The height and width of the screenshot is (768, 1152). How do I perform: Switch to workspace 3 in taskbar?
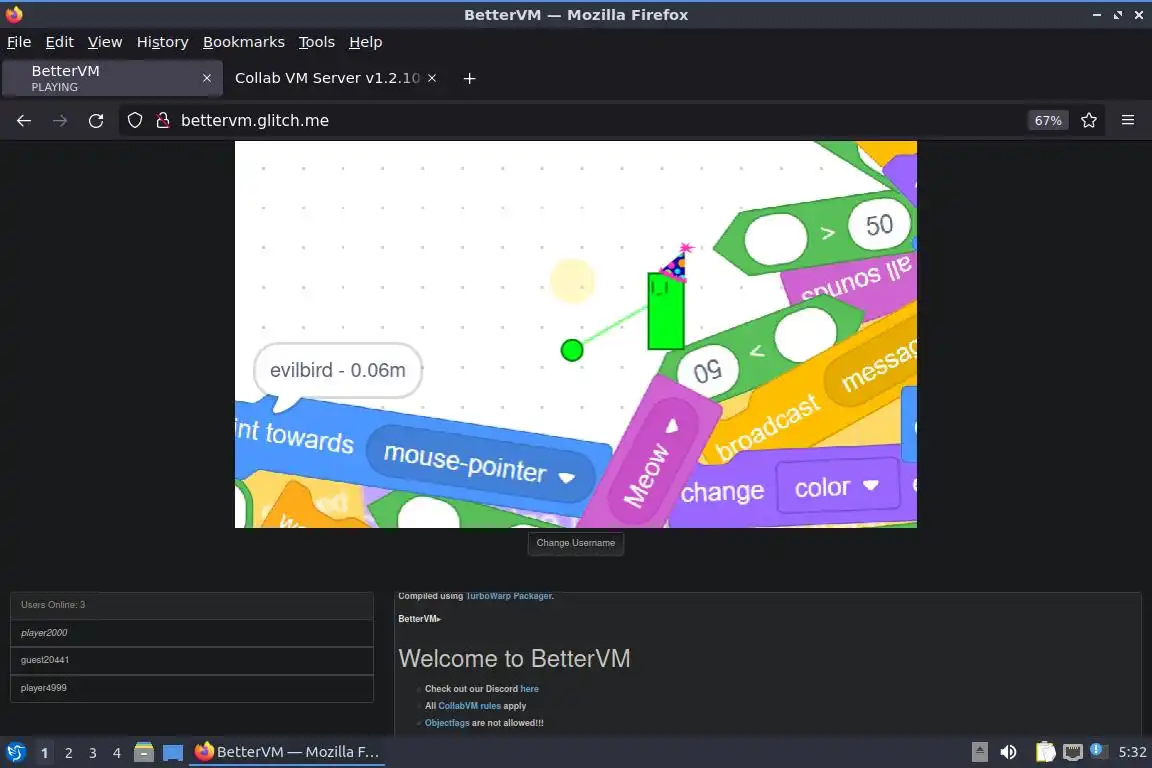(x=93, y=753)
